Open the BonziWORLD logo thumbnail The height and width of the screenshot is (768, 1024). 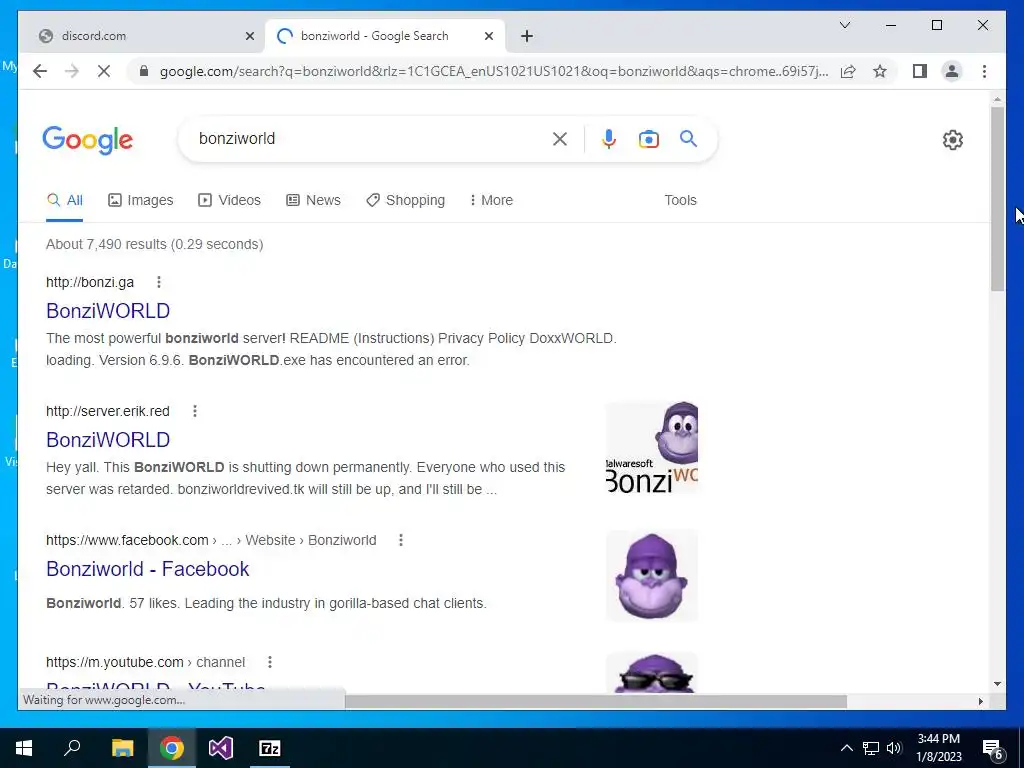point(652,447)
